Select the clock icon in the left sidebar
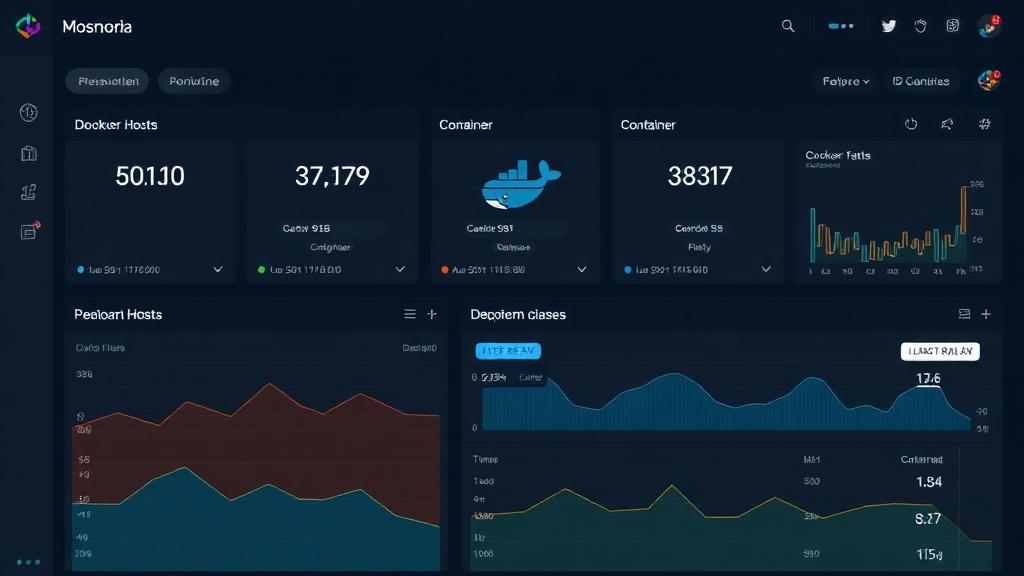 (x=28, y=112)
